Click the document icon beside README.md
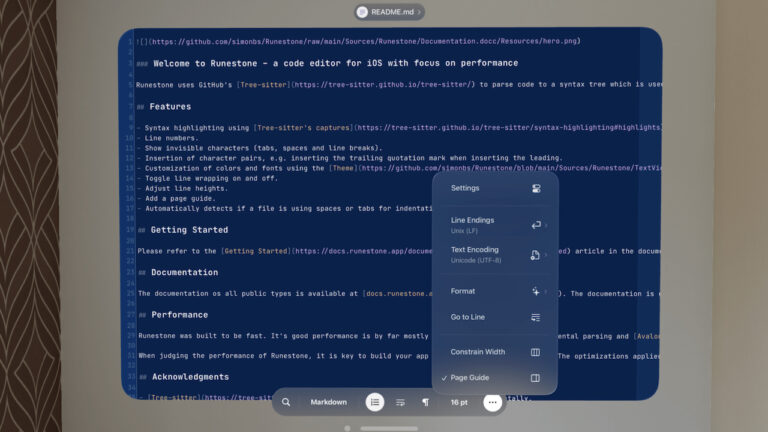 [x=362, y=12]
